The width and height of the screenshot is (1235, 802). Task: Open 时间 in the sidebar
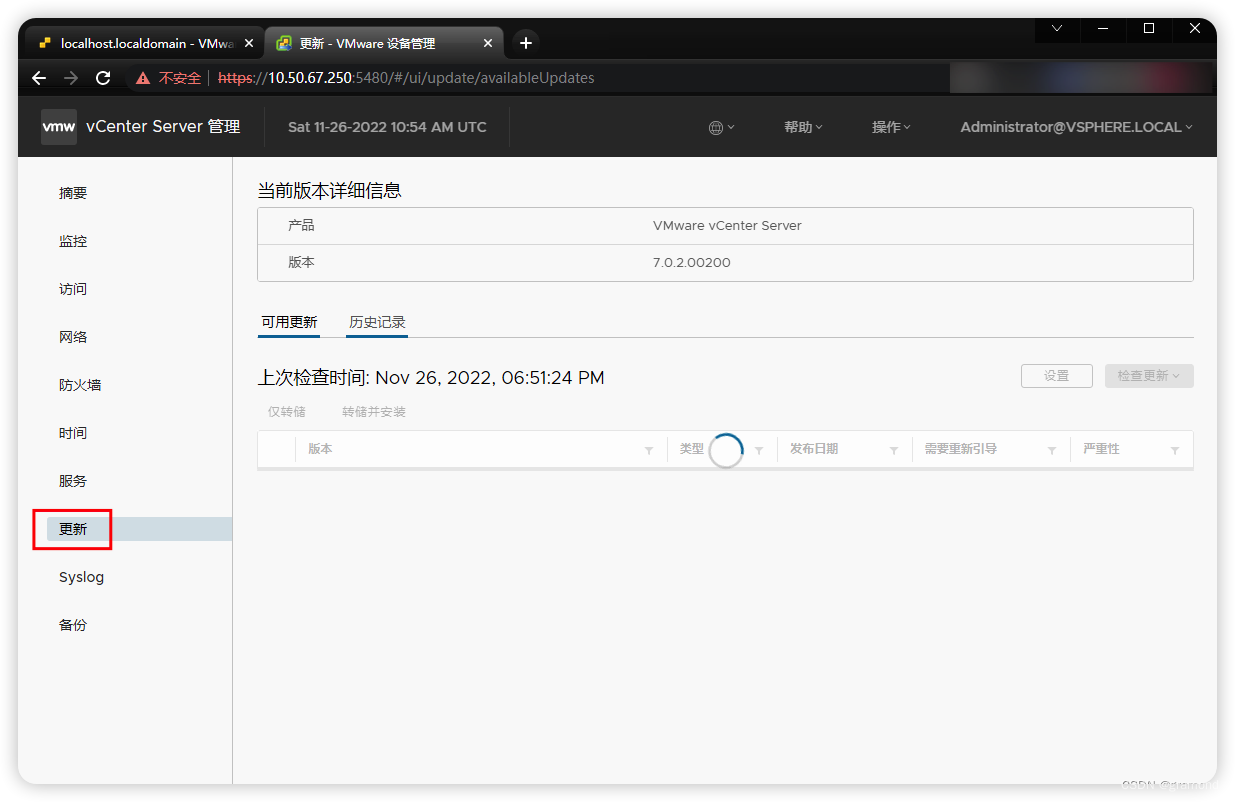point(73,433)
